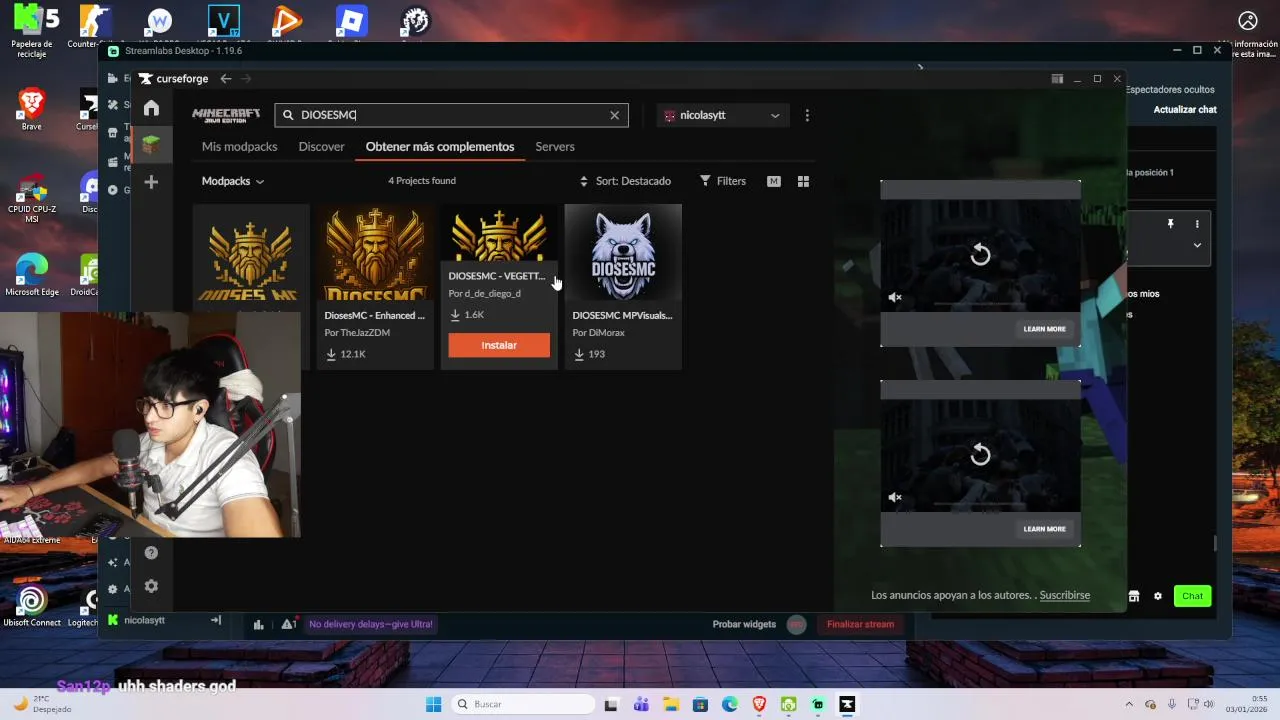The height and width of the screenshot is (720, 1280).
Task: Go back with the CurseForge back arrow
Action: pos(226,79)
